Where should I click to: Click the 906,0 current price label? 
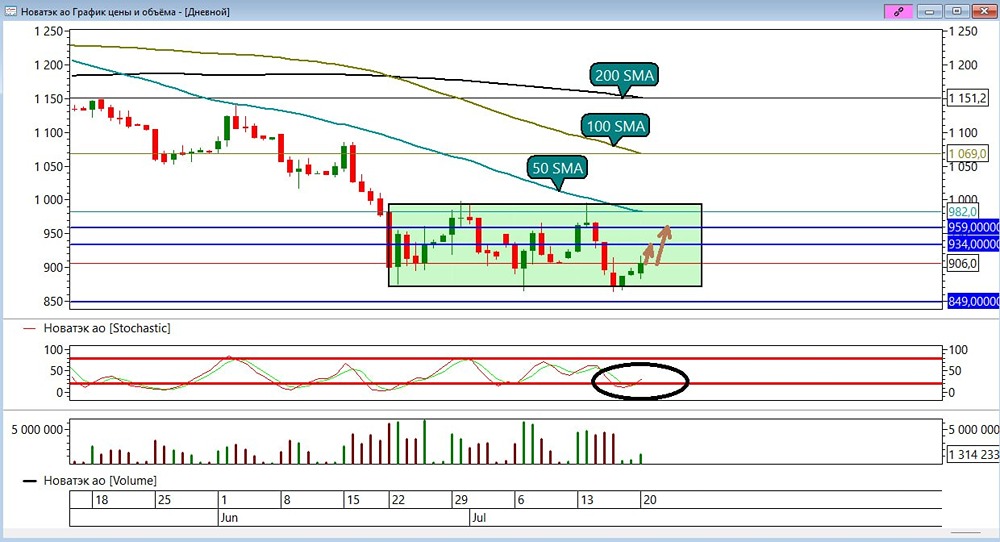963,263
